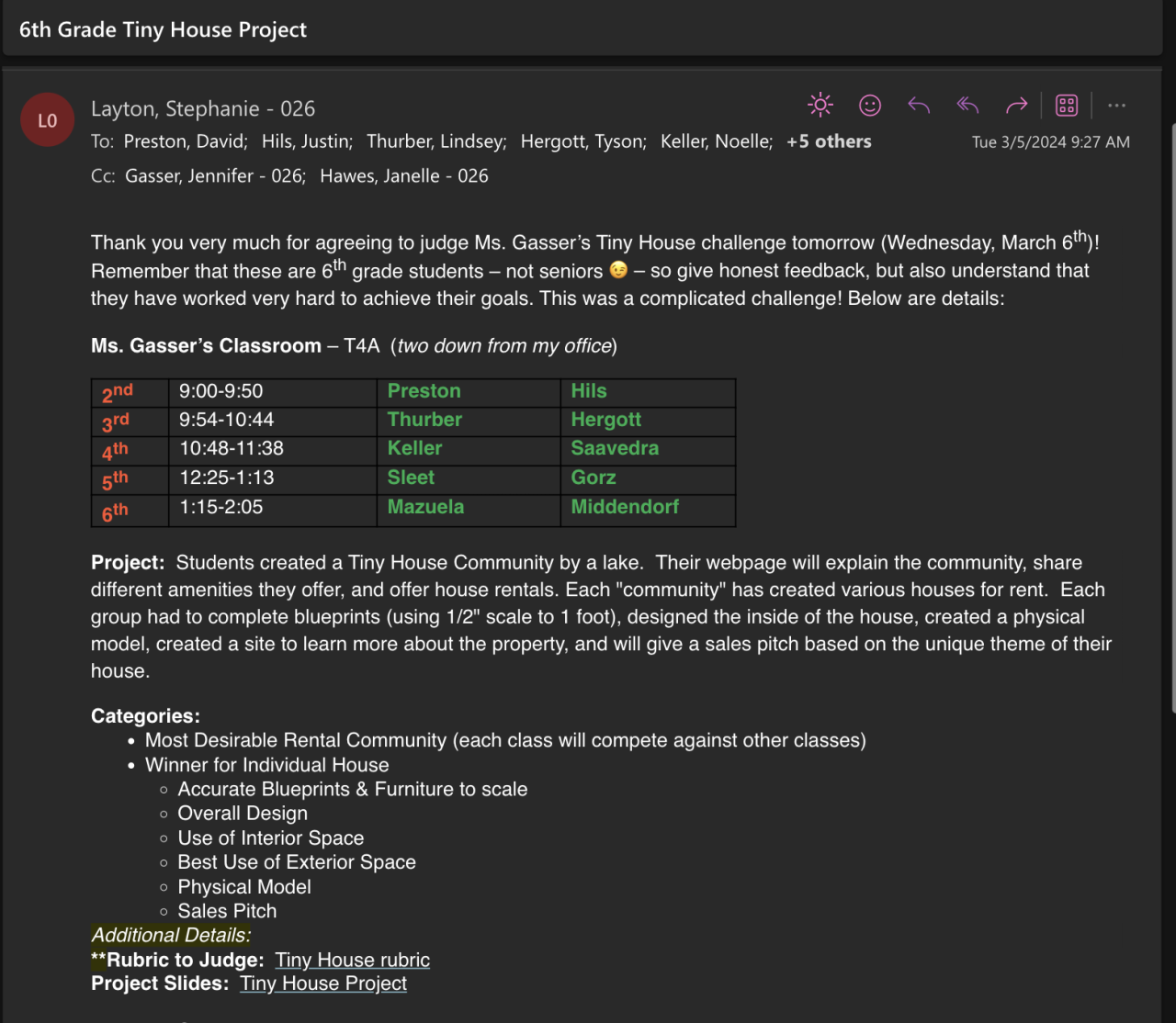Click Cc recipient Gasser, Jennifer - 026
The image size is (1176, 1023).
[x=214, y=175]
